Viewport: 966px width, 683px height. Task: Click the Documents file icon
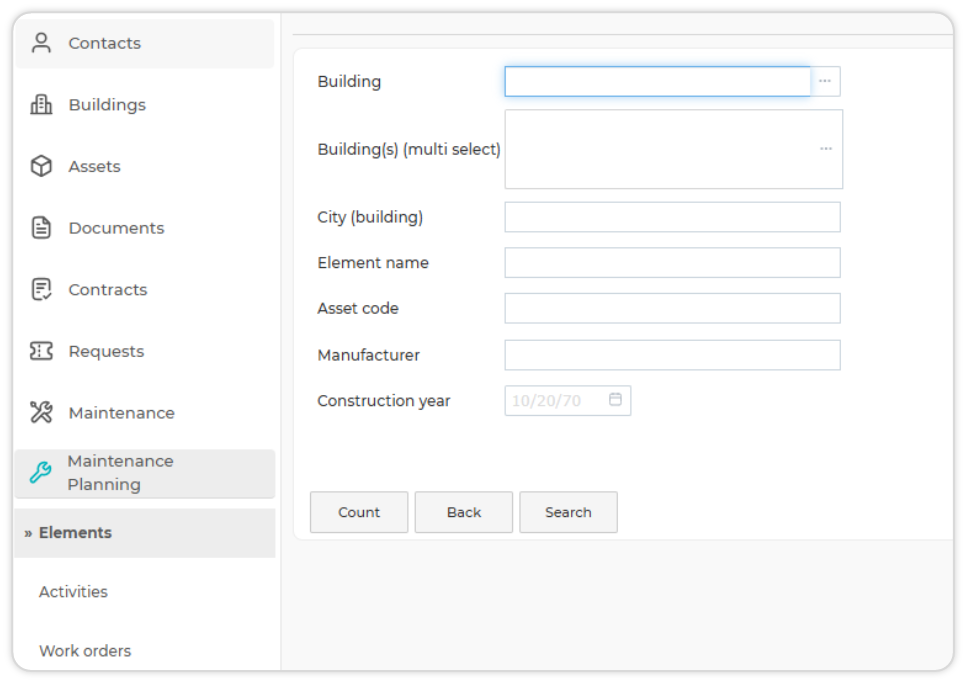coord(41,228)
